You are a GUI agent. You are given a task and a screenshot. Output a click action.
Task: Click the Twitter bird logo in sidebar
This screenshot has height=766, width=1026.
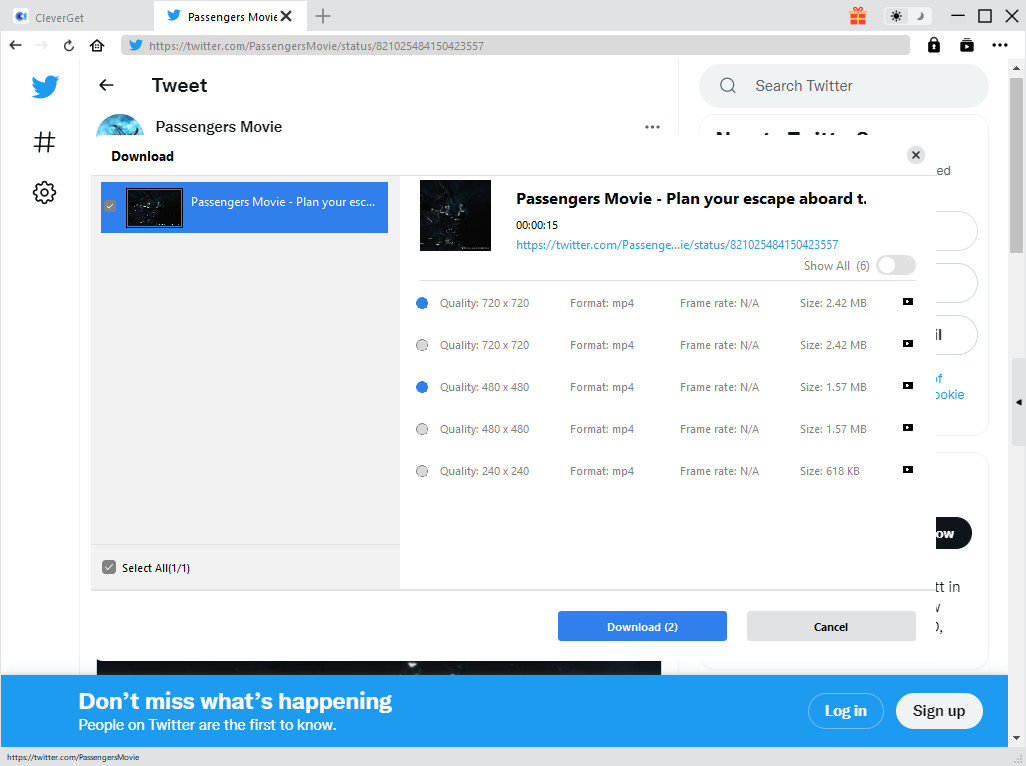pyautogui.click(x=45, y=87)
